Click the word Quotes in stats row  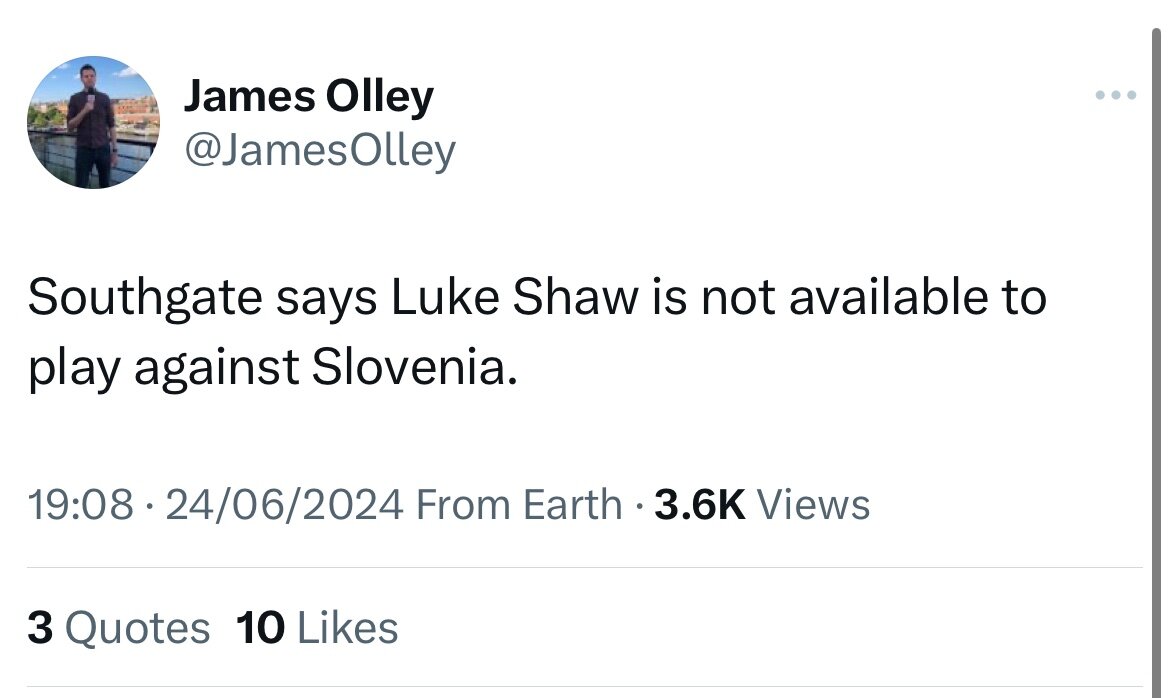coord(137,628)
